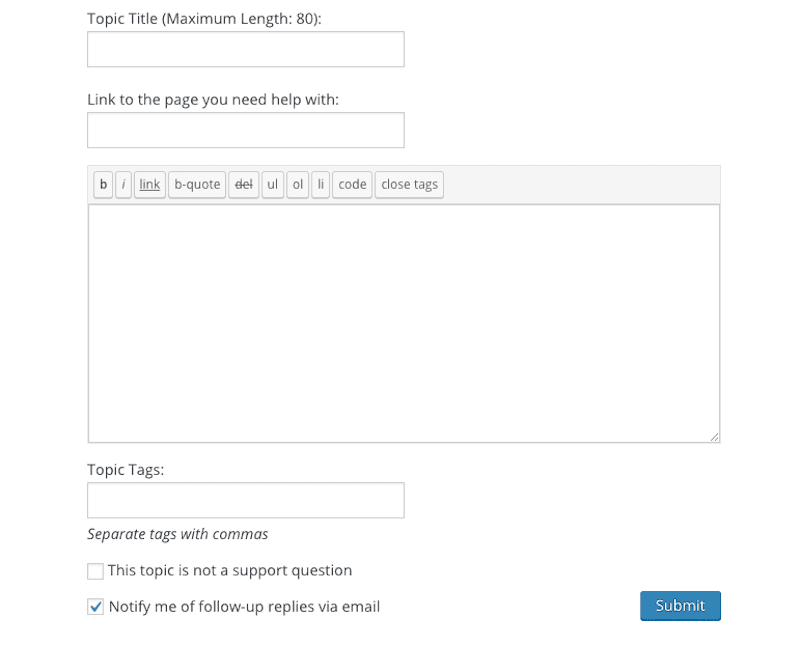Insert unordered list with ul button
The image size is (800, 646).
[273, 185]
